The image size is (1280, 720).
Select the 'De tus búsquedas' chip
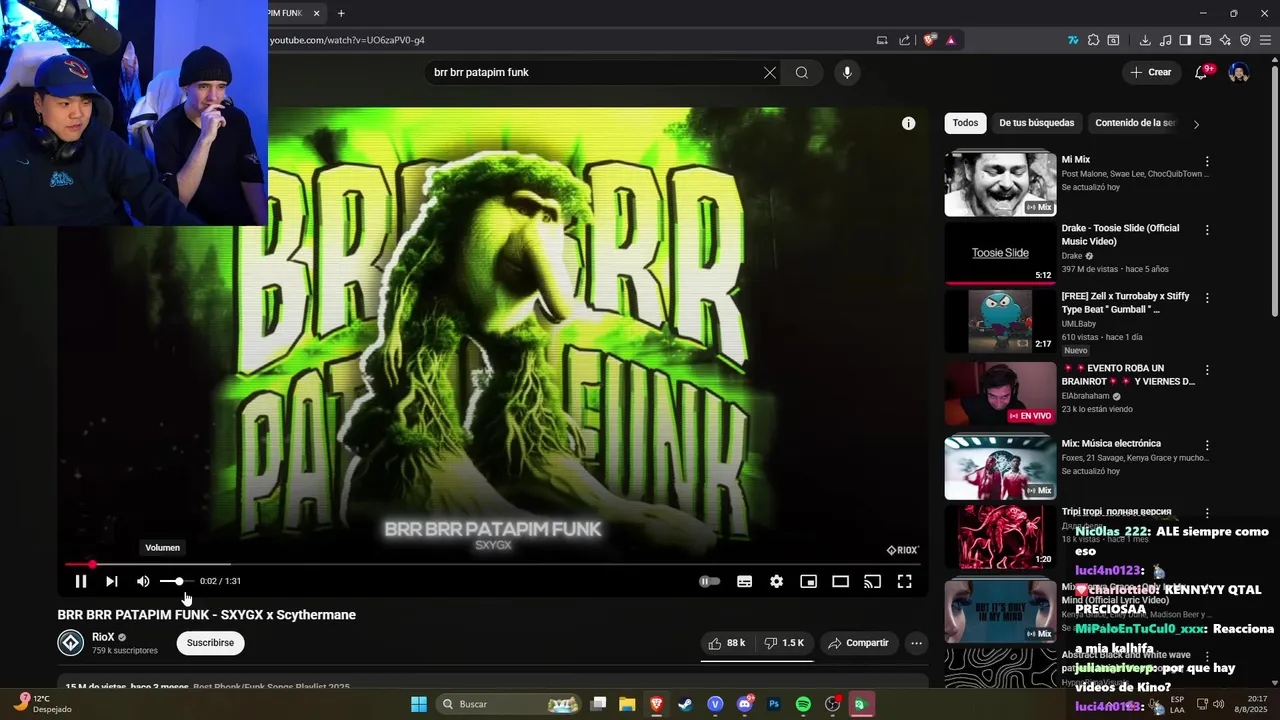[x=1036, y=123]
